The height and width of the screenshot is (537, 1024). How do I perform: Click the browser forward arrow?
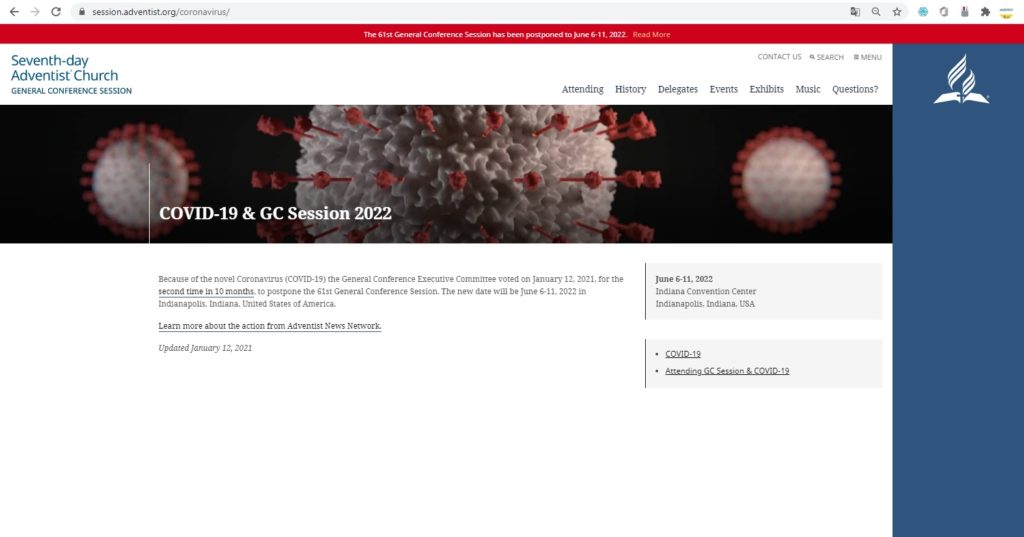(35, 12)
